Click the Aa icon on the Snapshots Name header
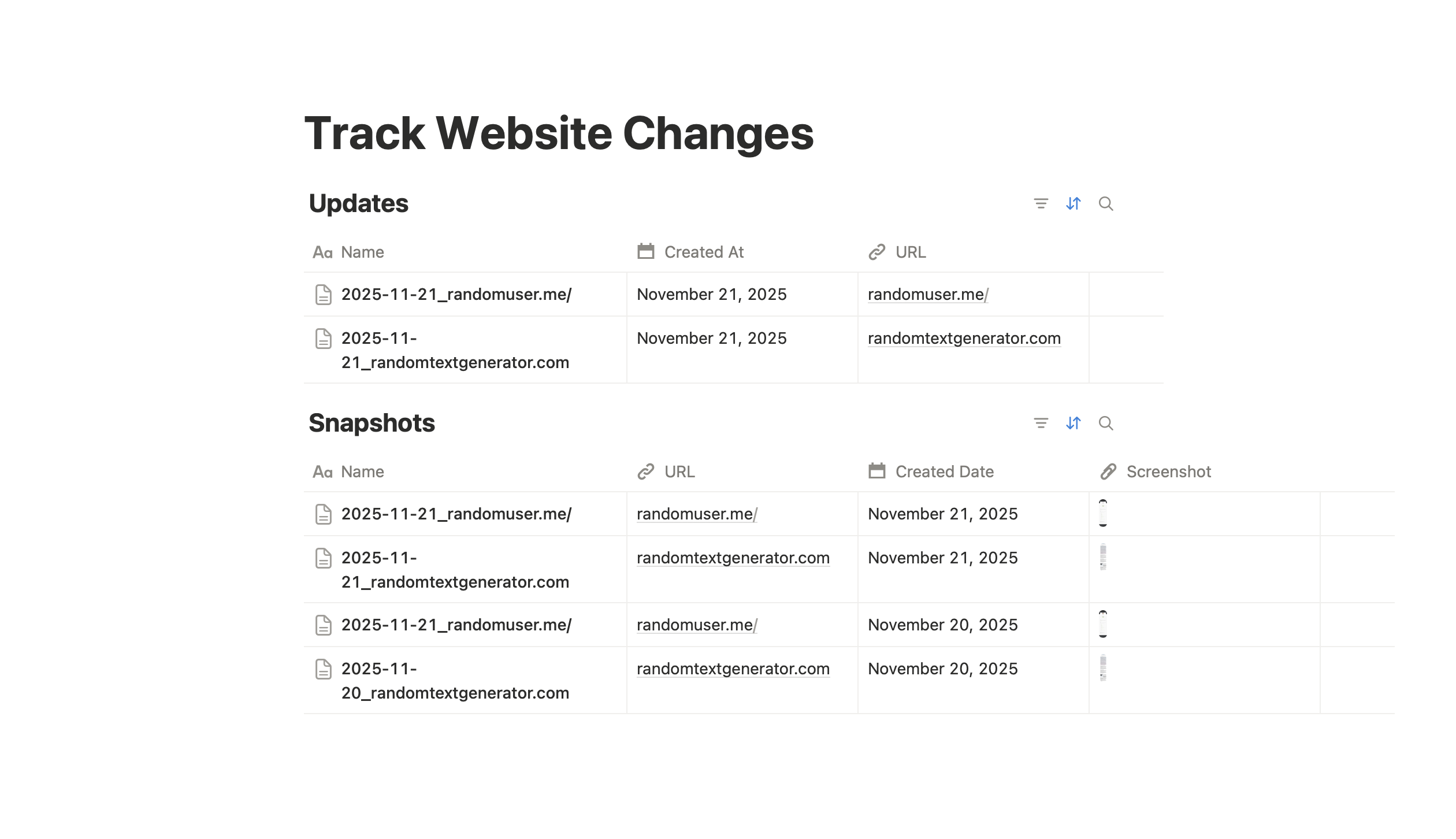This screenshot has height=839, width=1456. tap(322, 471)
